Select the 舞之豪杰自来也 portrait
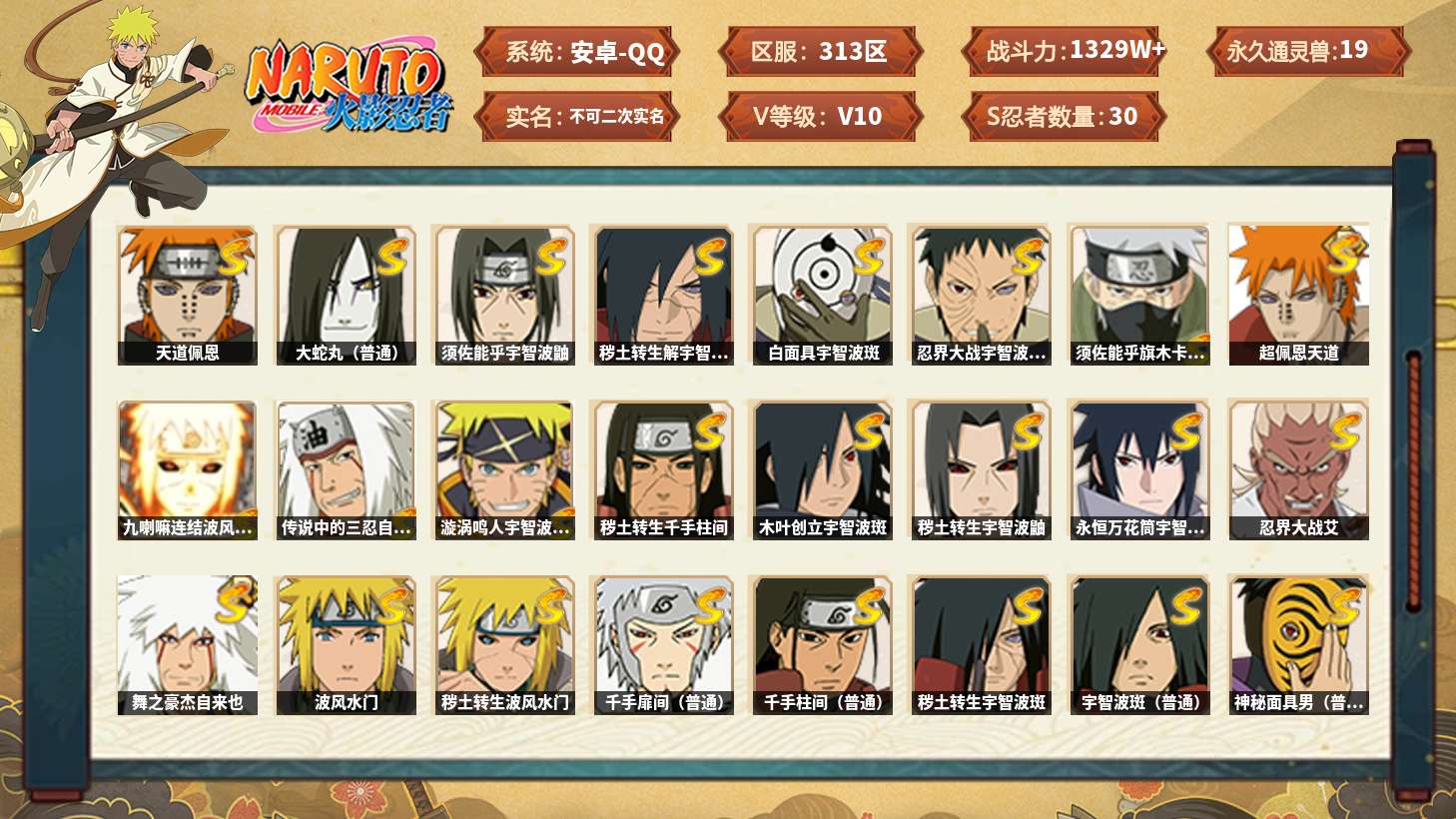Image resolution: width=1456 pixels, height=819 pixels. (x=187, y=645)
